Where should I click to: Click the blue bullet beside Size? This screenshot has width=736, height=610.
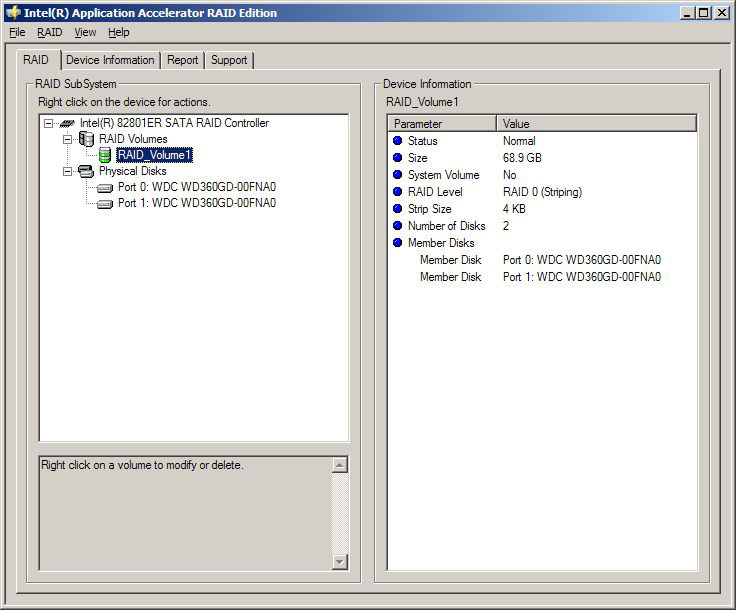click(x=398, y=157)
